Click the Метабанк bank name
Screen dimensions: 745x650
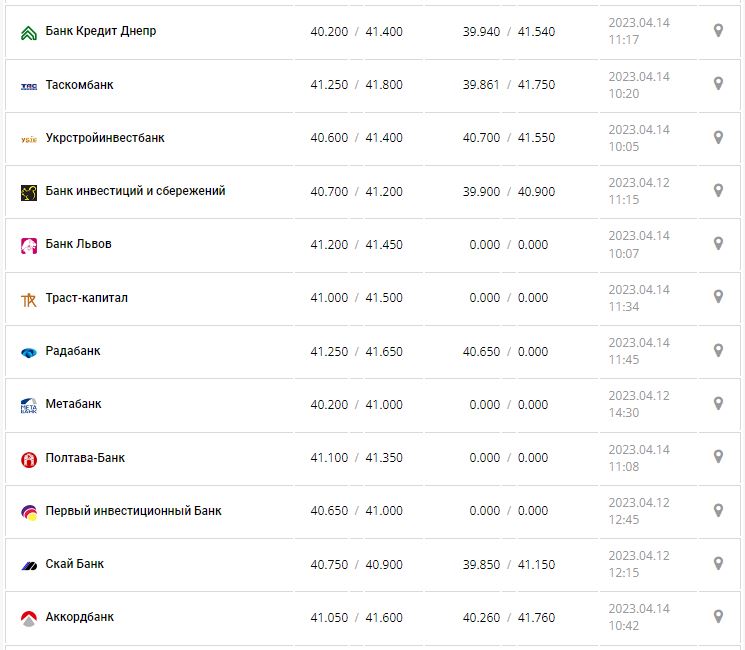[74, 404]
